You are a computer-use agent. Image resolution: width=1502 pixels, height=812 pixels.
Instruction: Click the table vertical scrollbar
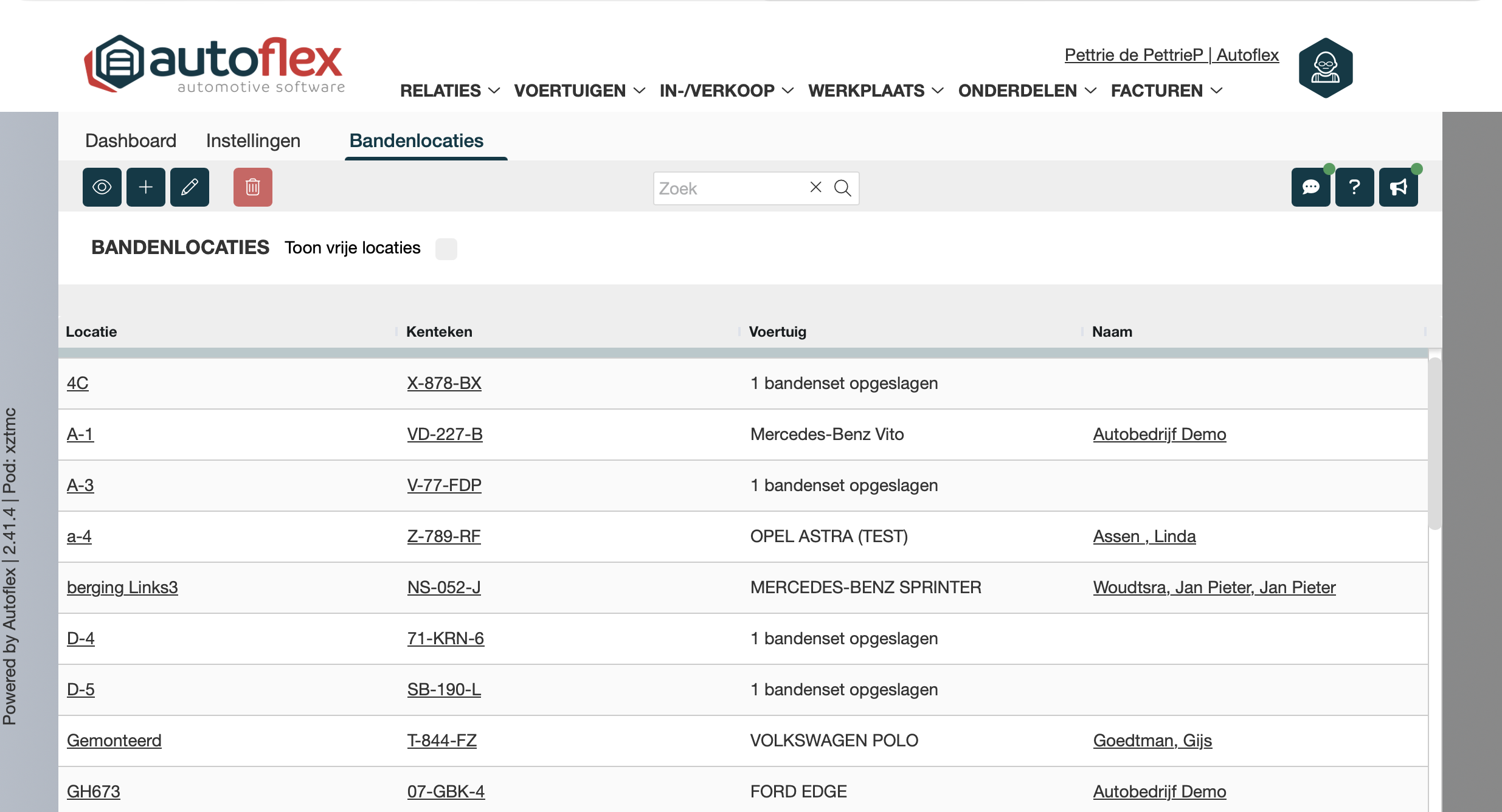pos(1435,444)
